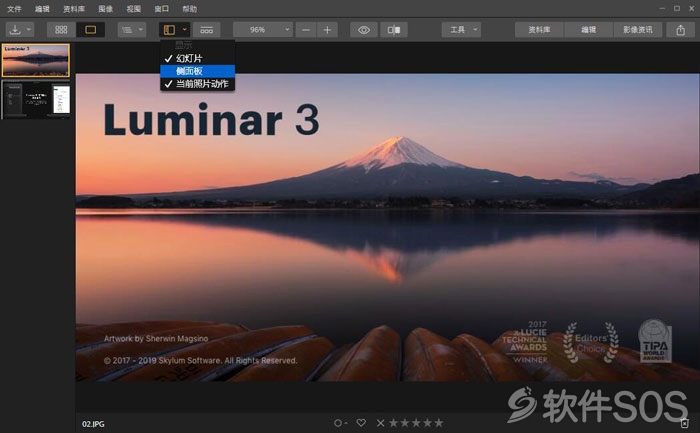Zoom in with the plus button
Image resolution: width=700 pixels, height=433 pixels.
point(327,30)
